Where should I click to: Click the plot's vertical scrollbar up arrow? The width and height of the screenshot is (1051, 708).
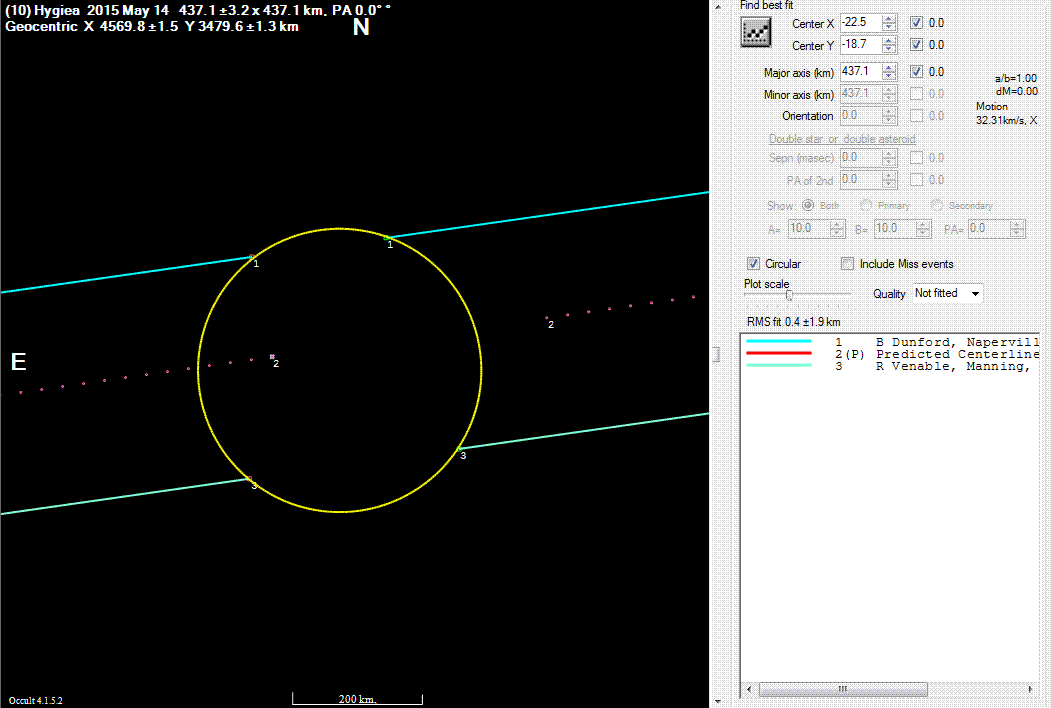717,6
